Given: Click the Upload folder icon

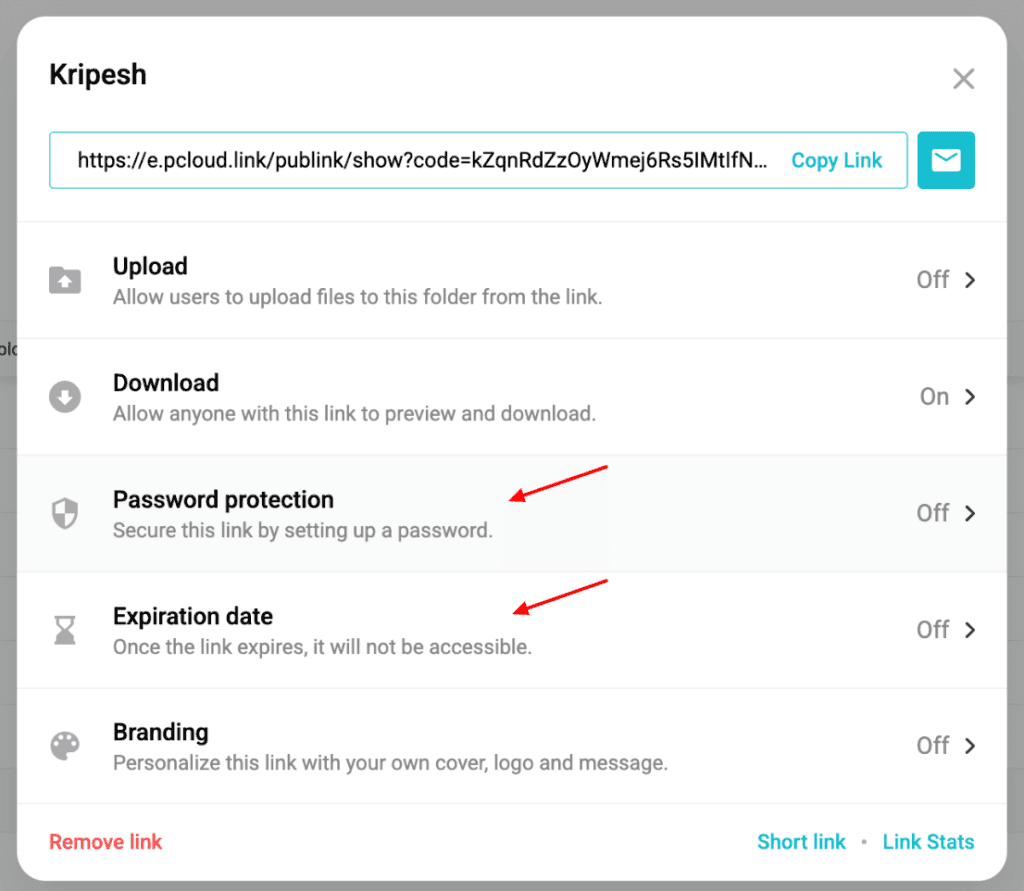Looking at the screenshot, I should (65, 280).
